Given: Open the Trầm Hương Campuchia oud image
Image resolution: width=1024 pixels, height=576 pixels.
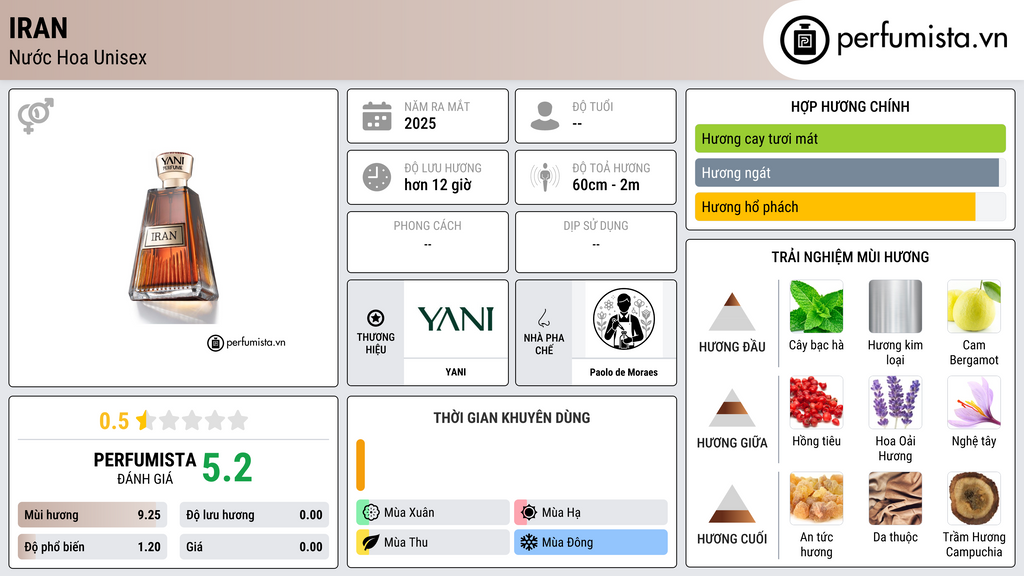Looking at the screenshot, I should [974, 498].
